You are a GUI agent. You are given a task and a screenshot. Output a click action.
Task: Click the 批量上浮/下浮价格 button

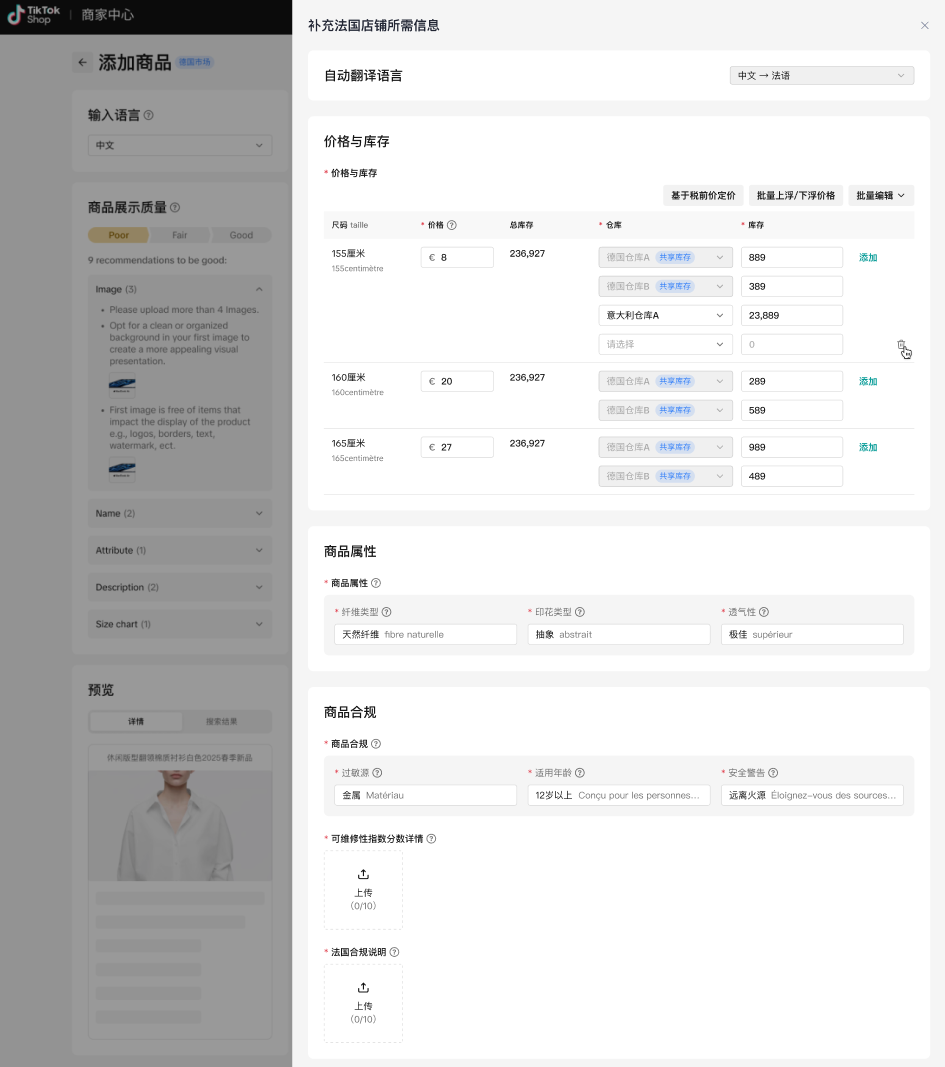(x=796, y=196)
